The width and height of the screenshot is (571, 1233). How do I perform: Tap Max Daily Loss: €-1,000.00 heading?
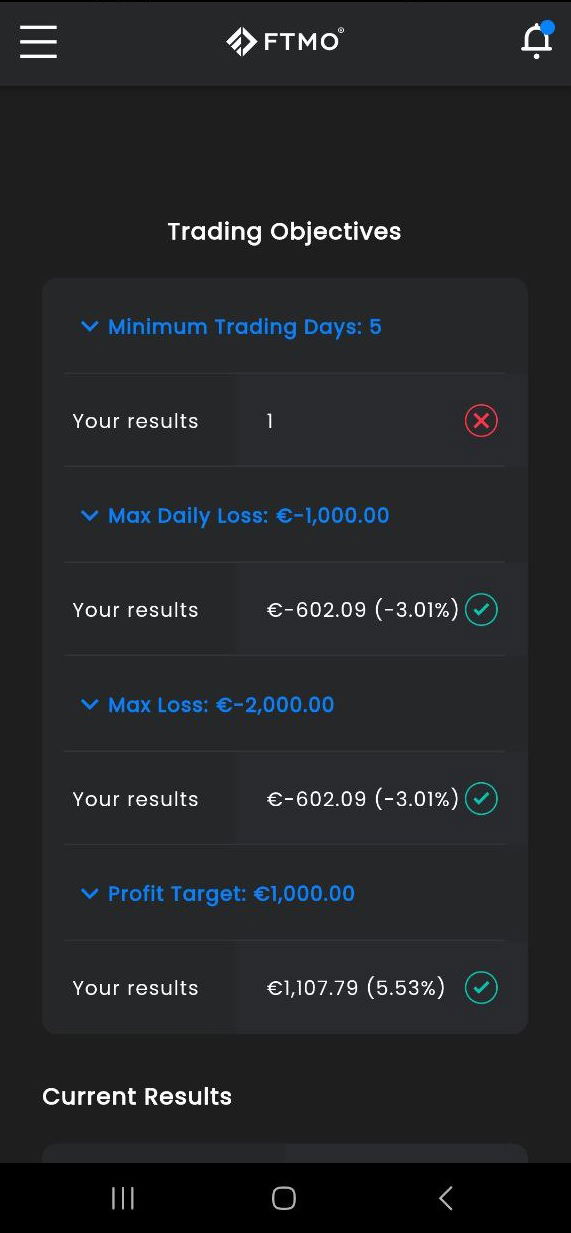coord(249,516)
